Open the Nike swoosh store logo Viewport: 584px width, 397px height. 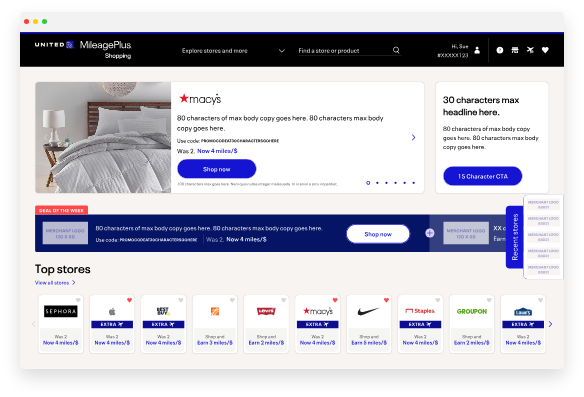(x=369, y=311)
